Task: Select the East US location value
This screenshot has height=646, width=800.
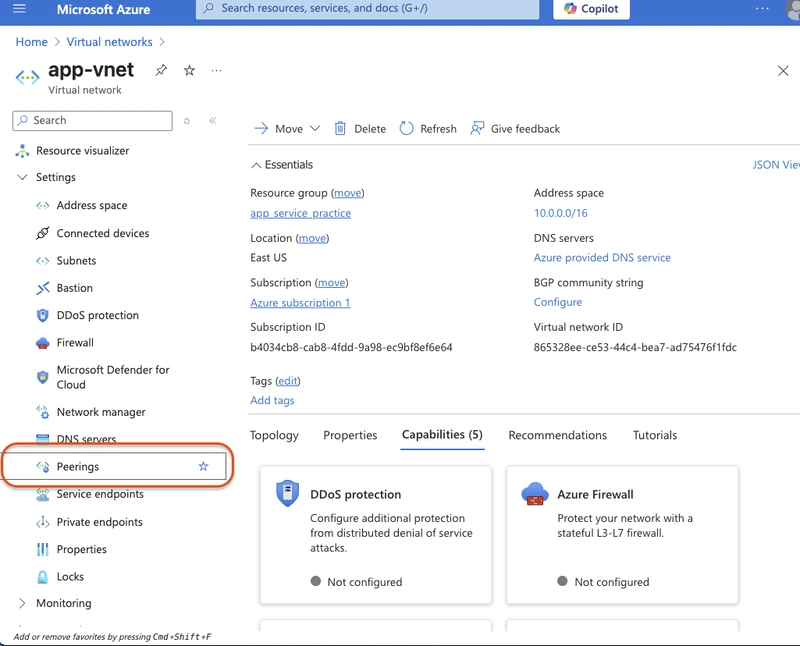Action: click(268, 258)
